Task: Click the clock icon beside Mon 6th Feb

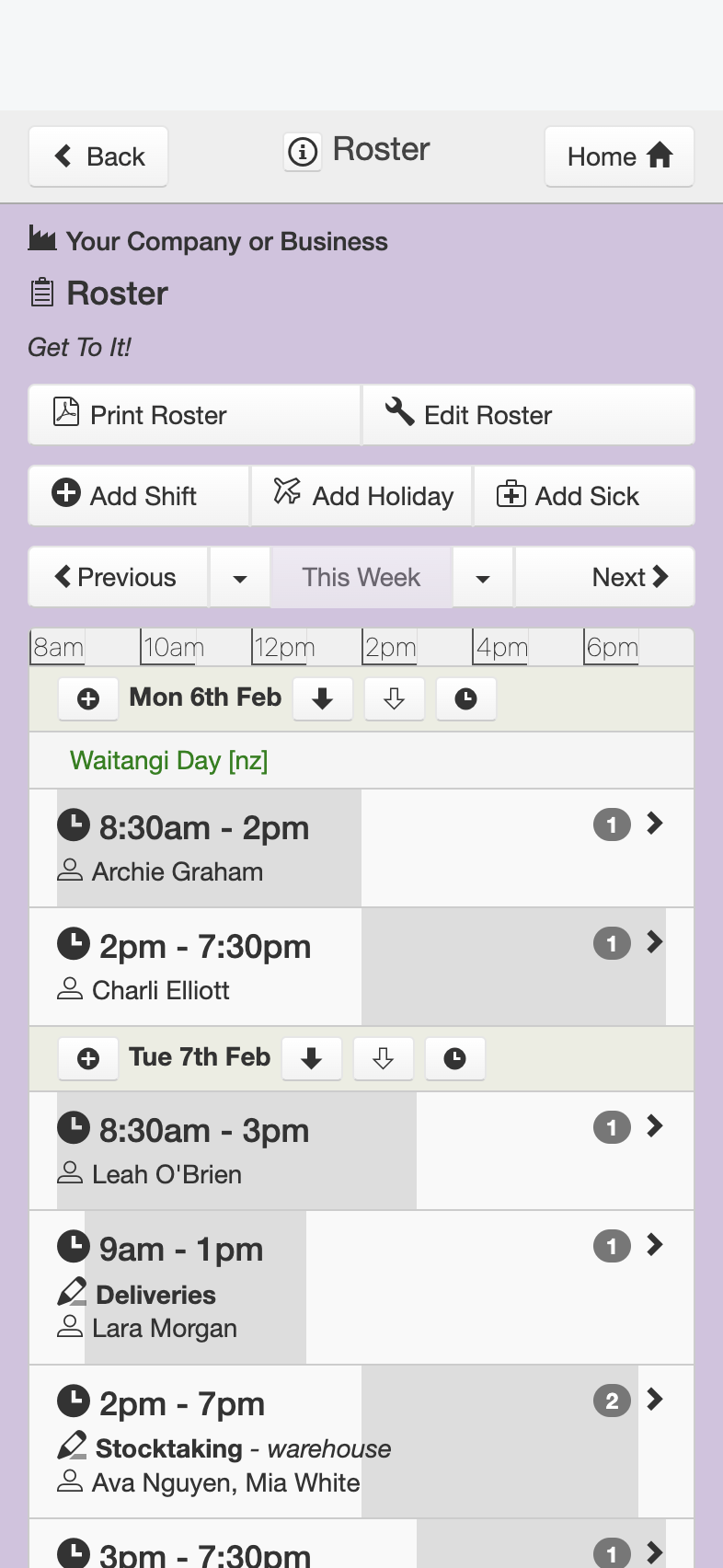Action: 466,699
